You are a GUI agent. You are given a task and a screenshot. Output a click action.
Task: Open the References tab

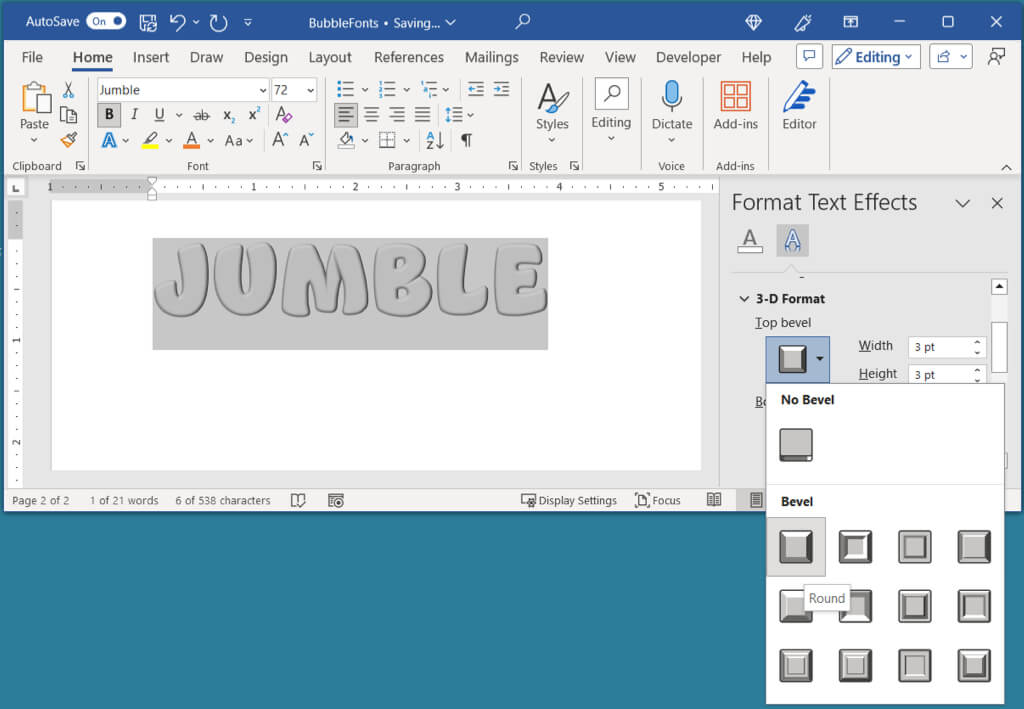pyautogui.click(x=408, y=57)
